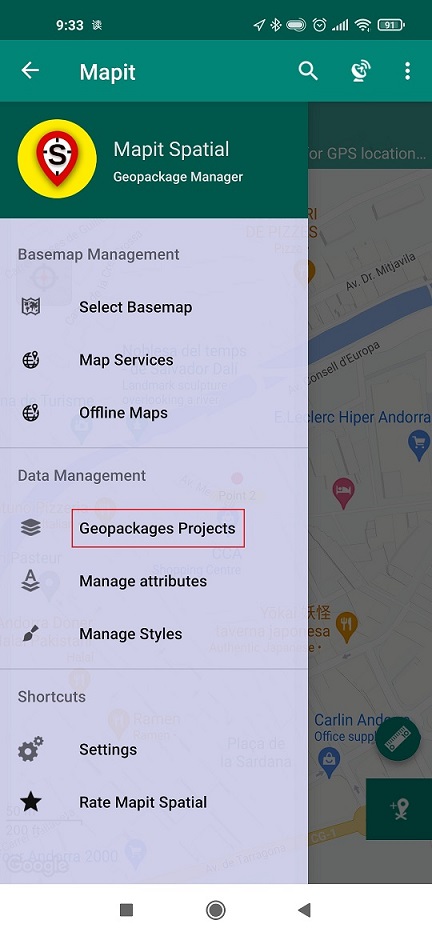Image resolution: width=432 pixels, height=936 pixels.
Task: Open search with the magnifier icon
Action: [308, 71]
